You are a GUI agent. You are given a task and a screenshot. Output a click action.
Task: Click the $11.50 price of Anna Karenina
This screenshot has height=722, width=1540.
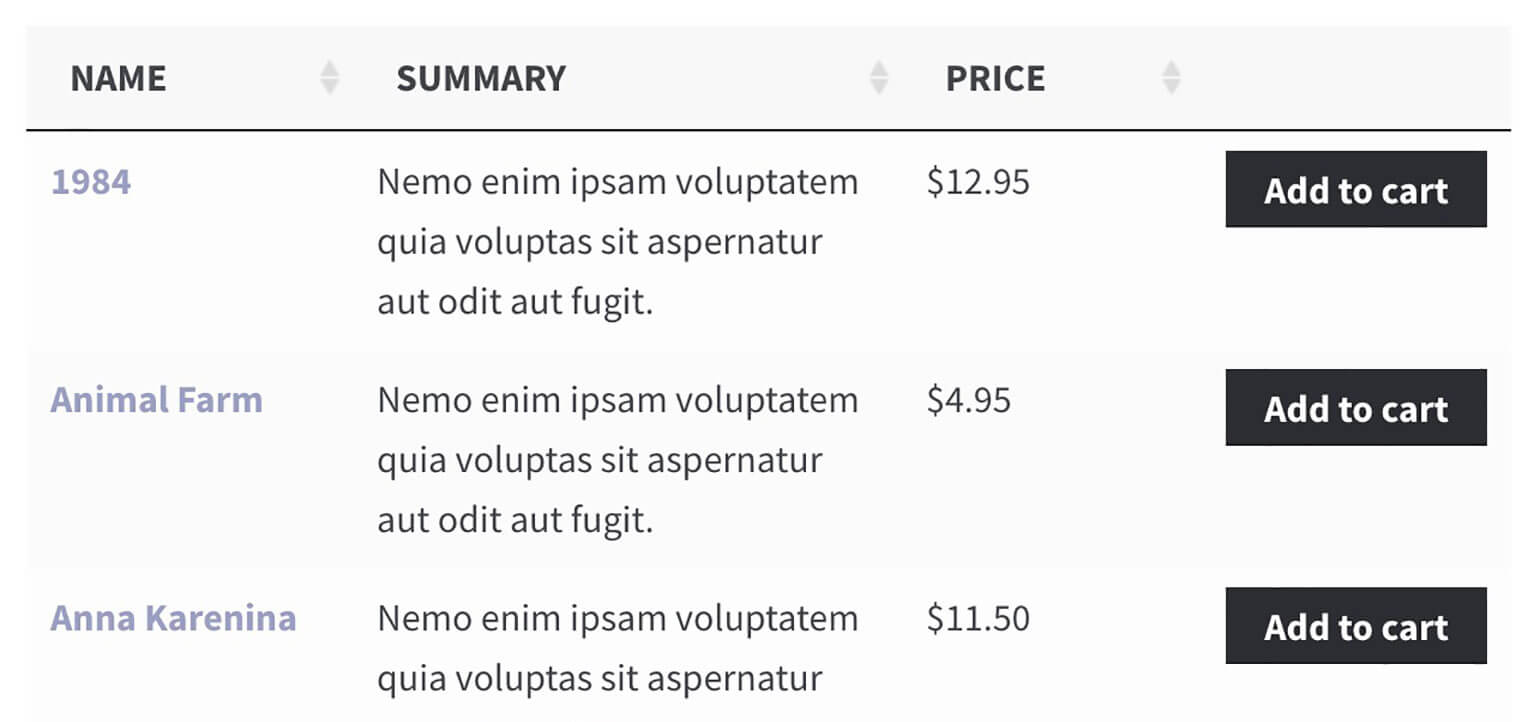978,618
